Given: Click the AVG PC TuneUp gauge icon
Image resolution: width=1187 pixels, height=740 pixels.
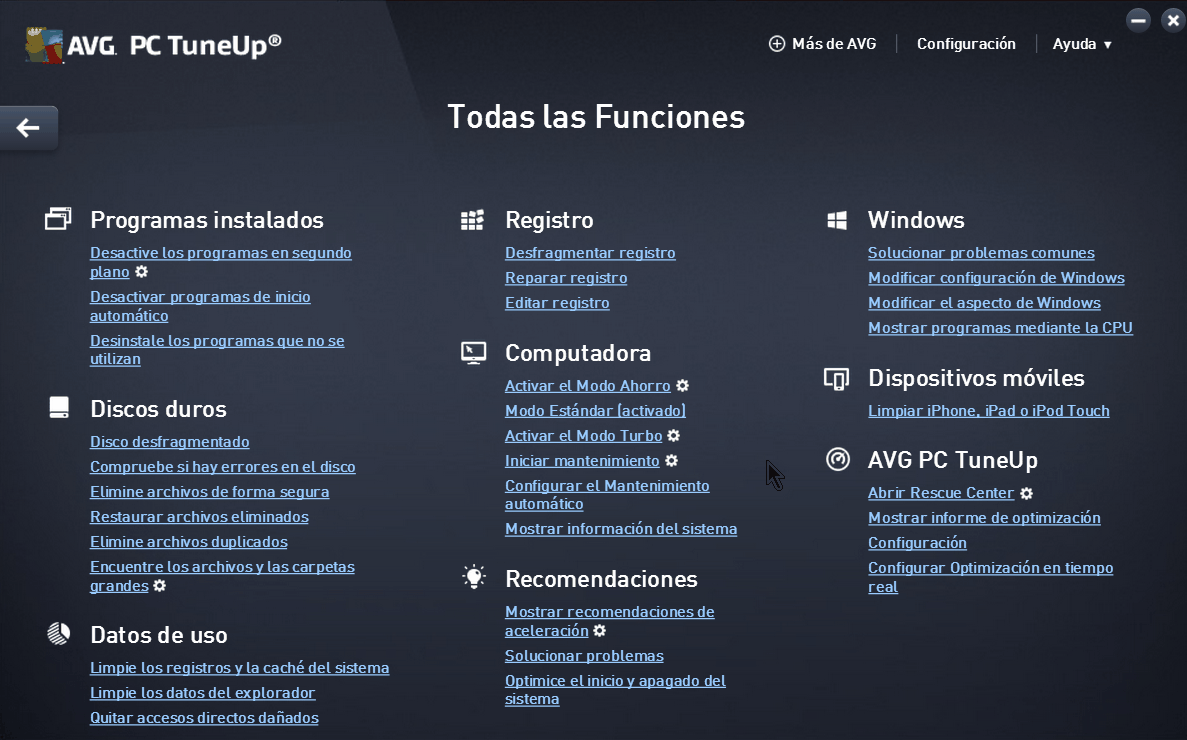Looking at the screenshot, I should click(x=838, y=459).
